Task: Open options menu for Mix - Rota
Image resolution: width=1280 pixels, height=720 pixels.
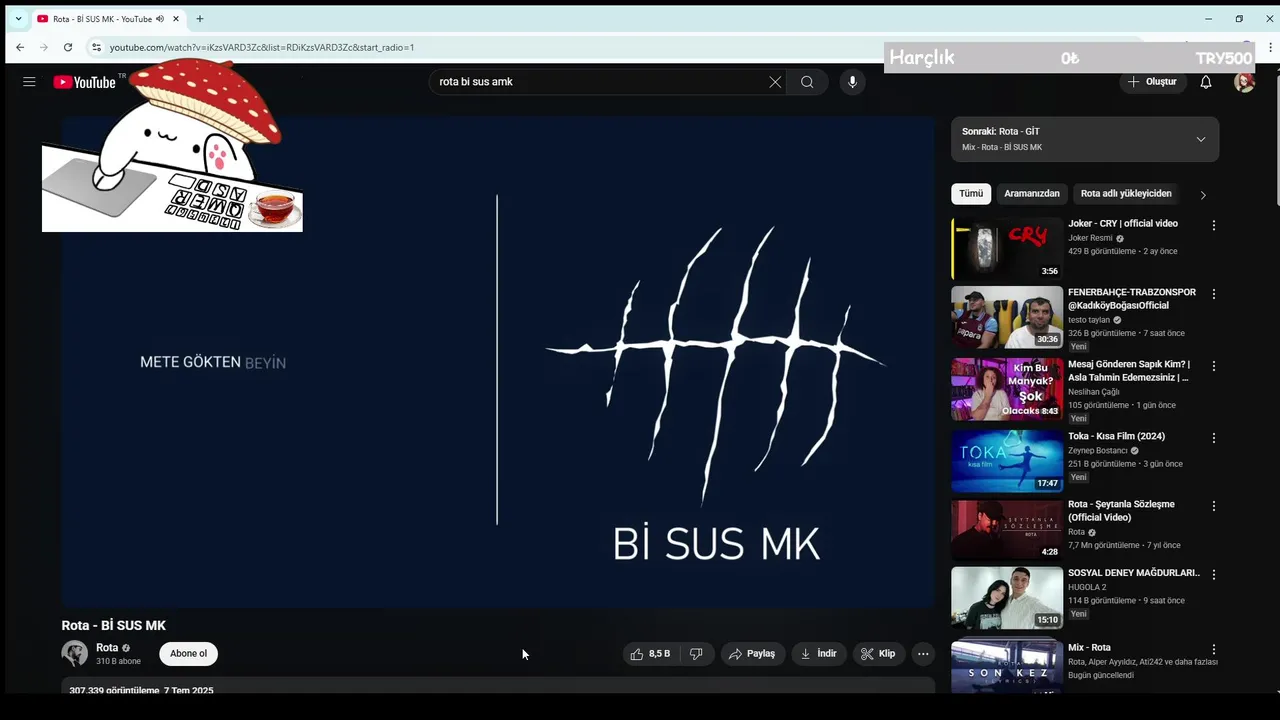Action: click(1214, 649)
